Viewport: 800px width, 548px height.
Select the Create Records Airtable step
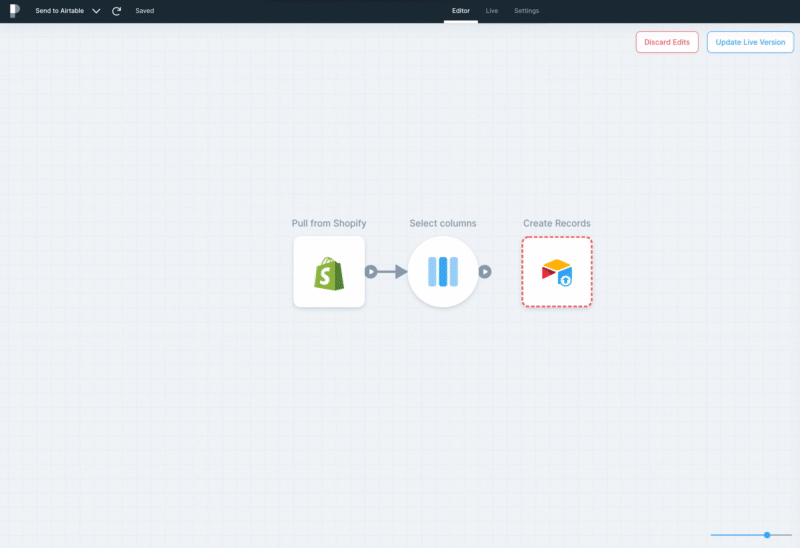click(557, 271)
